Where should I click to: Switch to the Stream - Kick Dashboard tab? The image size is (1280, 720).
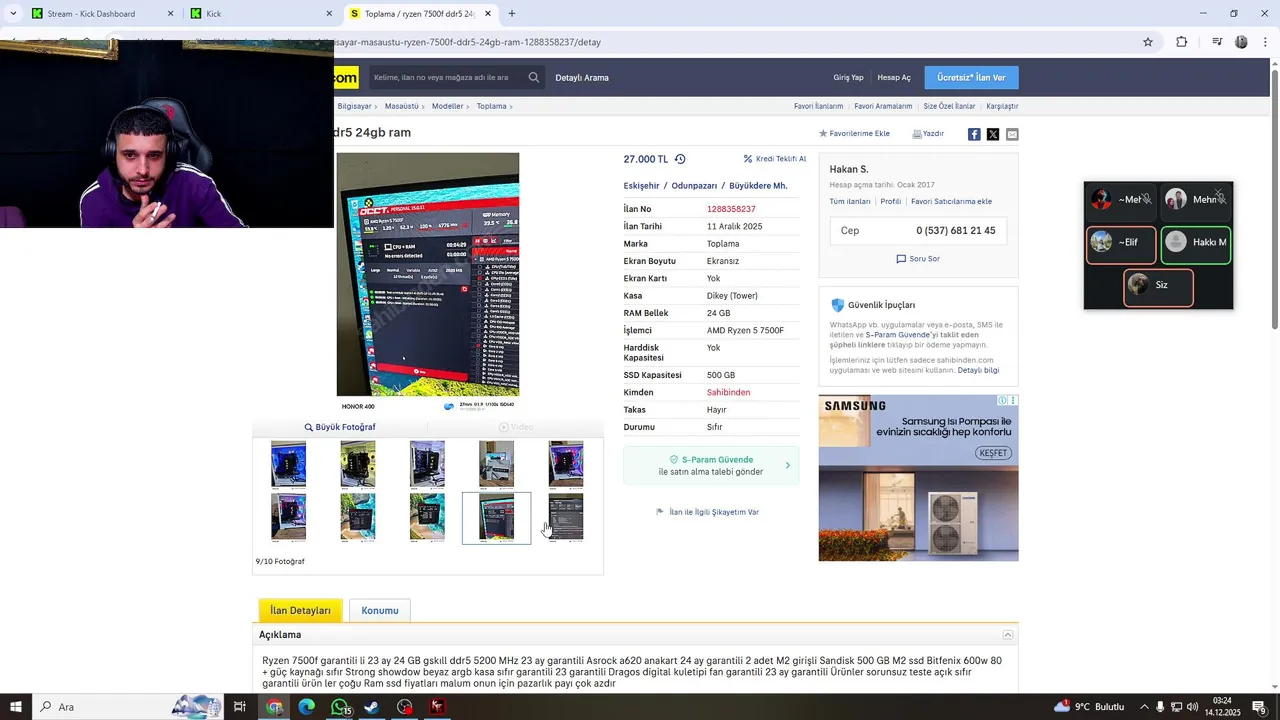[x=91, y=14]
